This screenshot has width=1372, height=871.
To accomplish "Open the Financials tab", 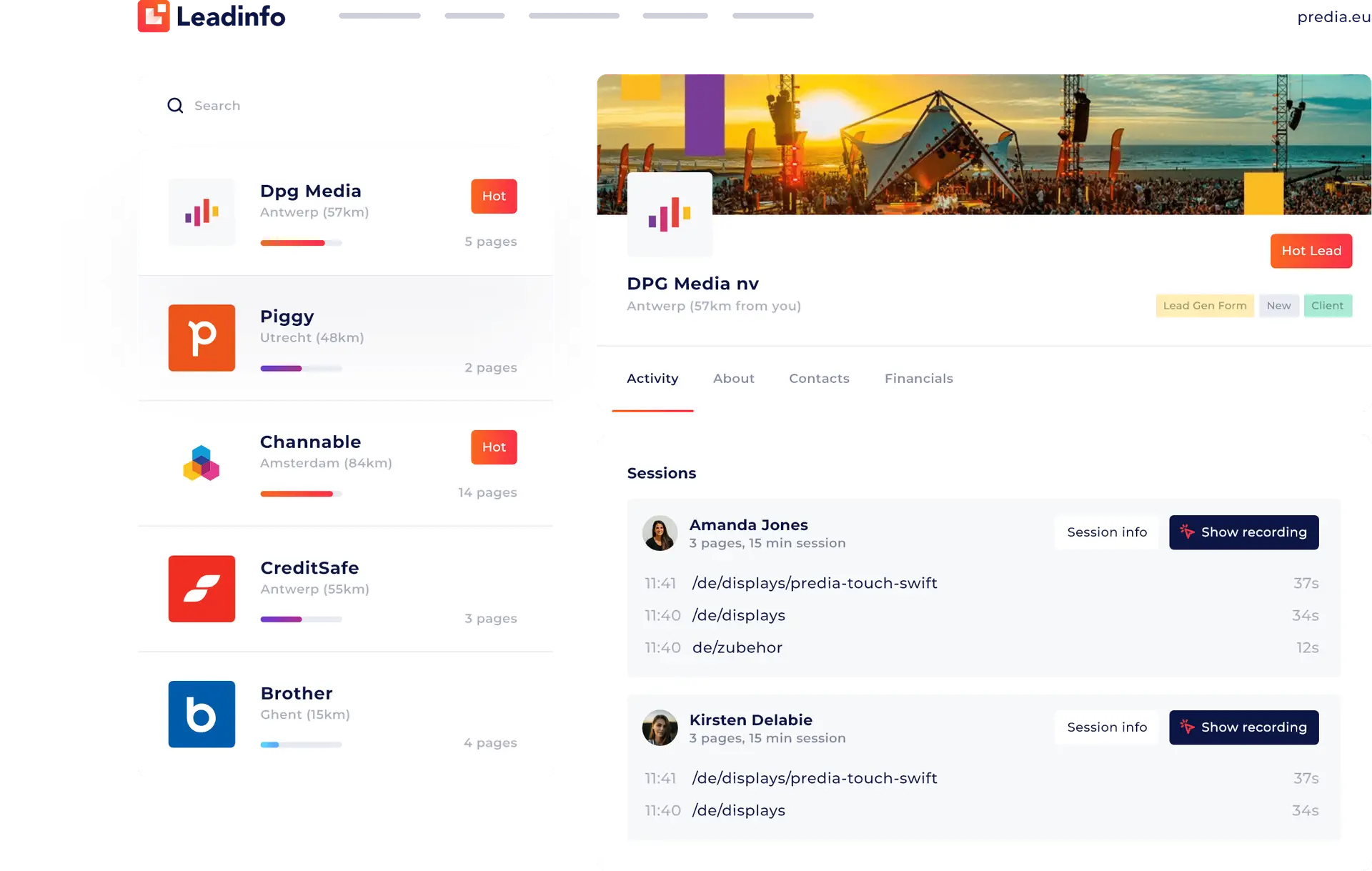I will tap(918, 379).
